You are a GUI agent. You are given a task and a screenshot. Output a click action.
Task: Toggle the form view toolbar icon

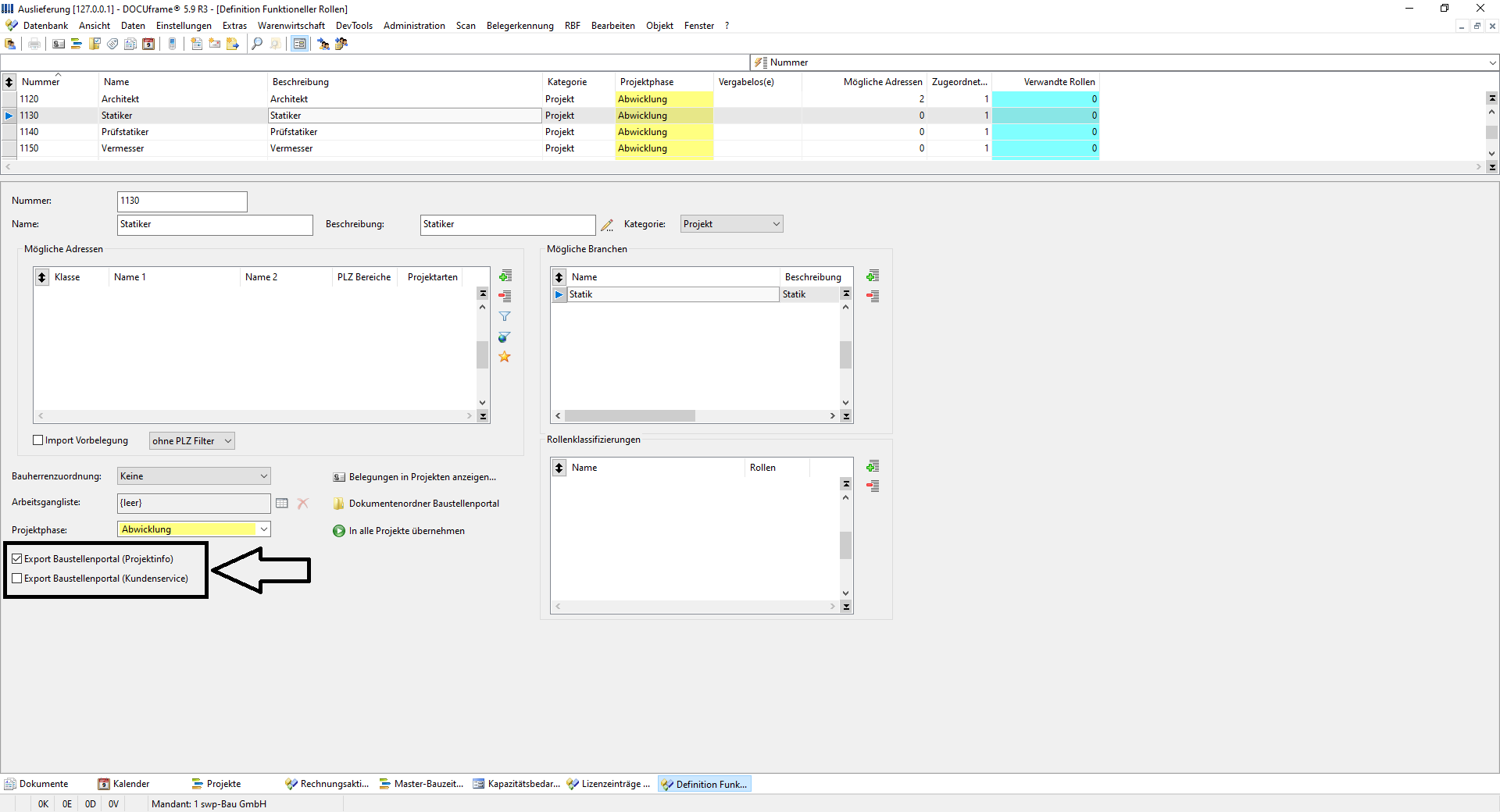tap(299, 44)
